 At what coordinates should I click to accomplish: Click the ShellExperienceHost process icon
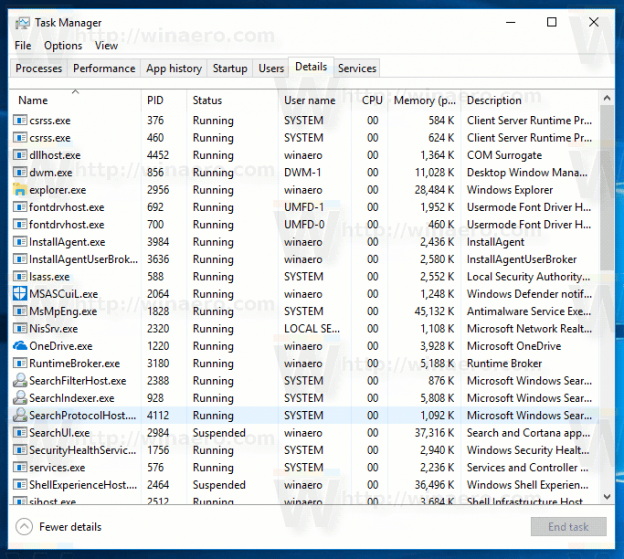20,485
